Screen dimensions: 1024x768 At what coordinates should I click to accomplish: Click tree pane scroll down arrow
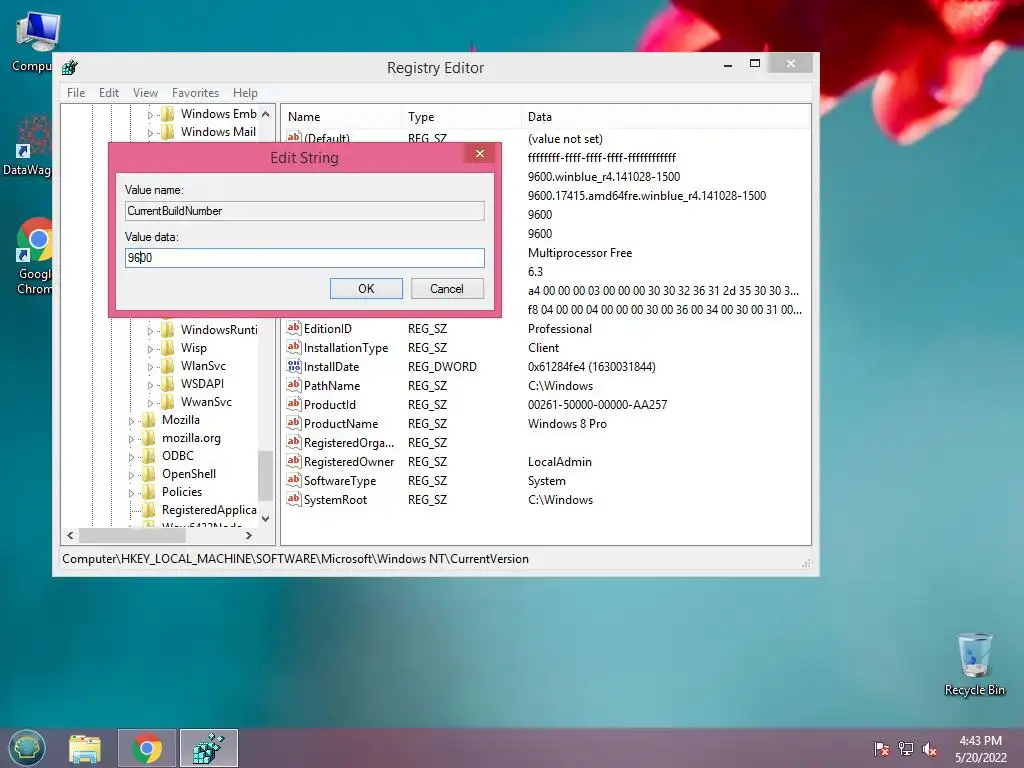pos(265,519)
